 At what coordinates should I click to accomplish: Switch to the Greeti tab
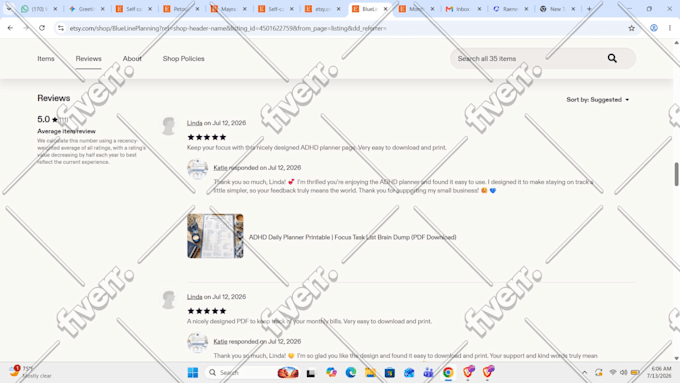click(87, 9)
